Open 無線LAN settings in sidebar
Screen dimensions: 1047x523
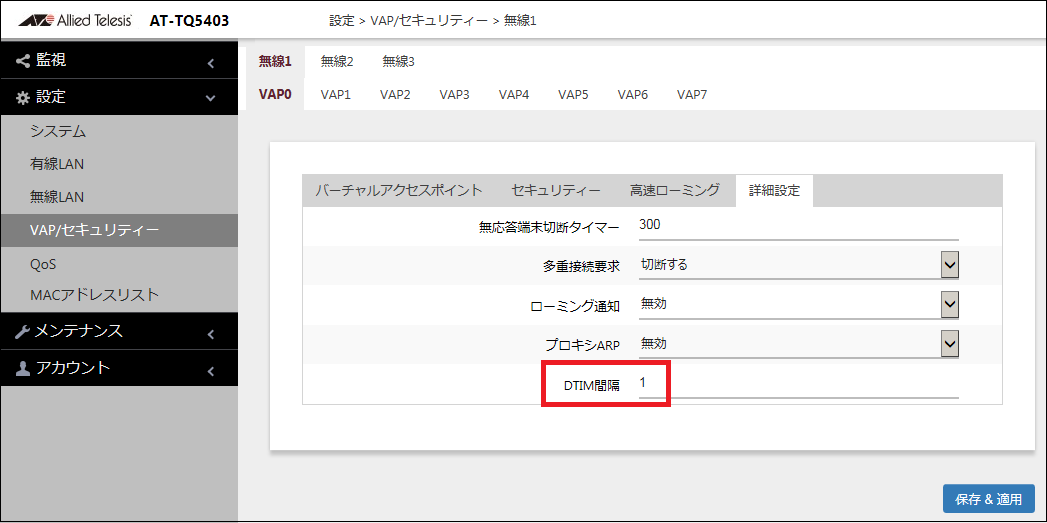click(x=57, y=197)
